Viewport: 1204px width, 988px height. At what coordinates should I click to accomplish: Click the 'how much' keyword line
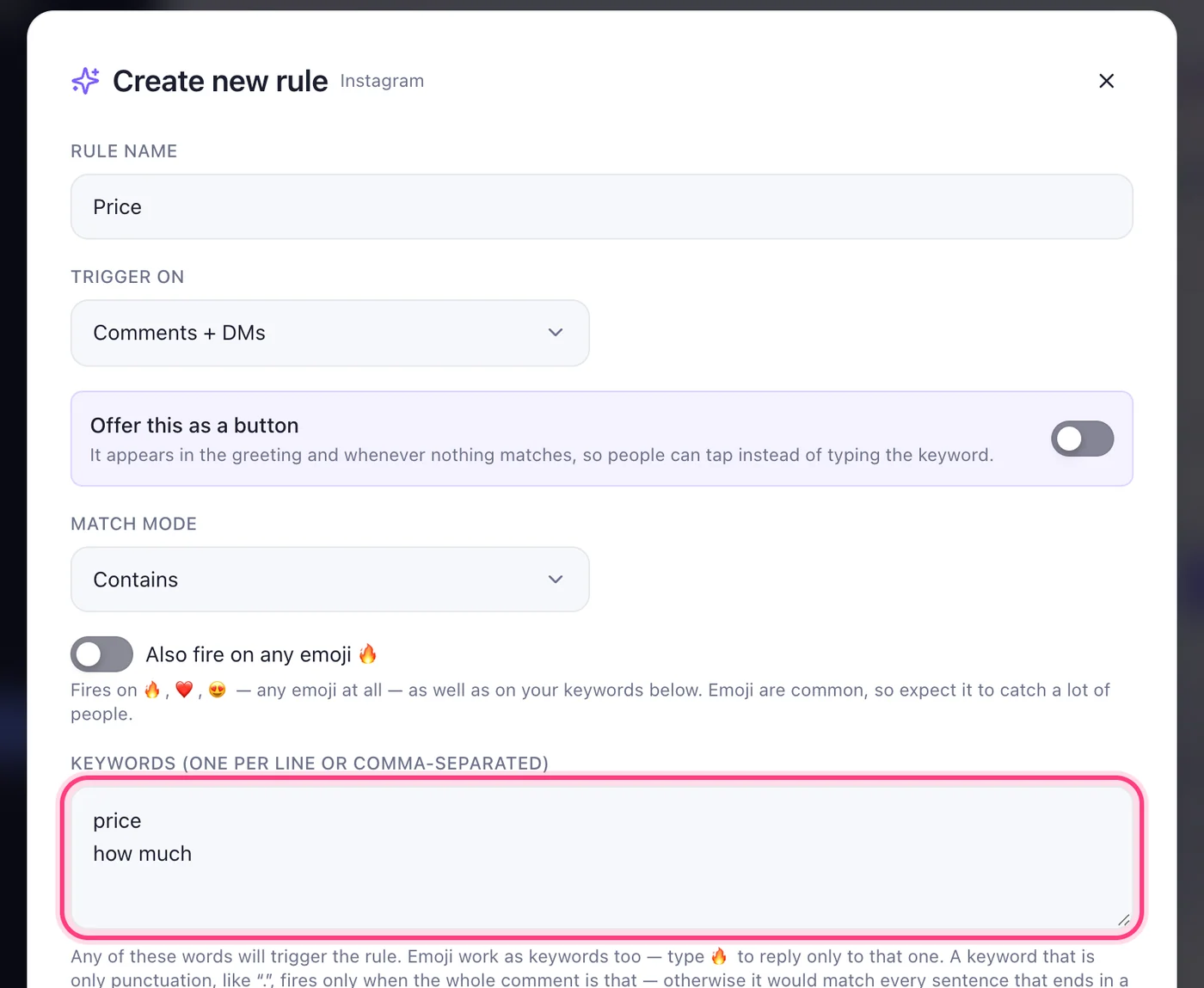coord(142,854)
